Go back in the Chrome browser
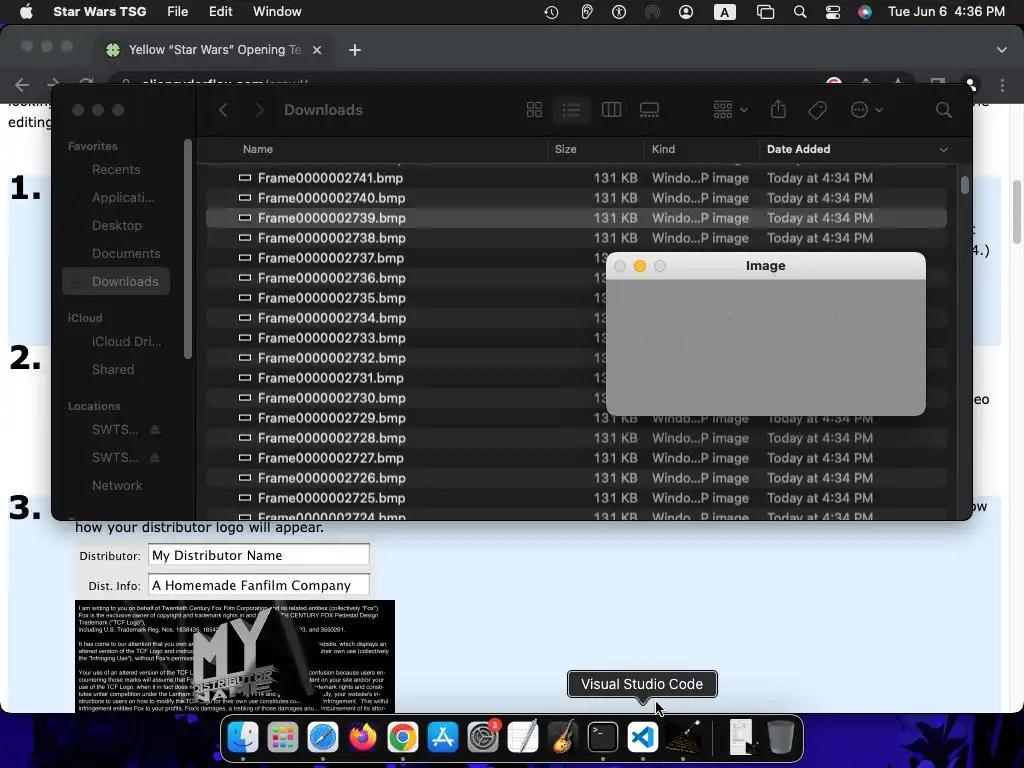The height and width of the screenshot is (768, 1024). pyautogui.click(x=22, y=84)
